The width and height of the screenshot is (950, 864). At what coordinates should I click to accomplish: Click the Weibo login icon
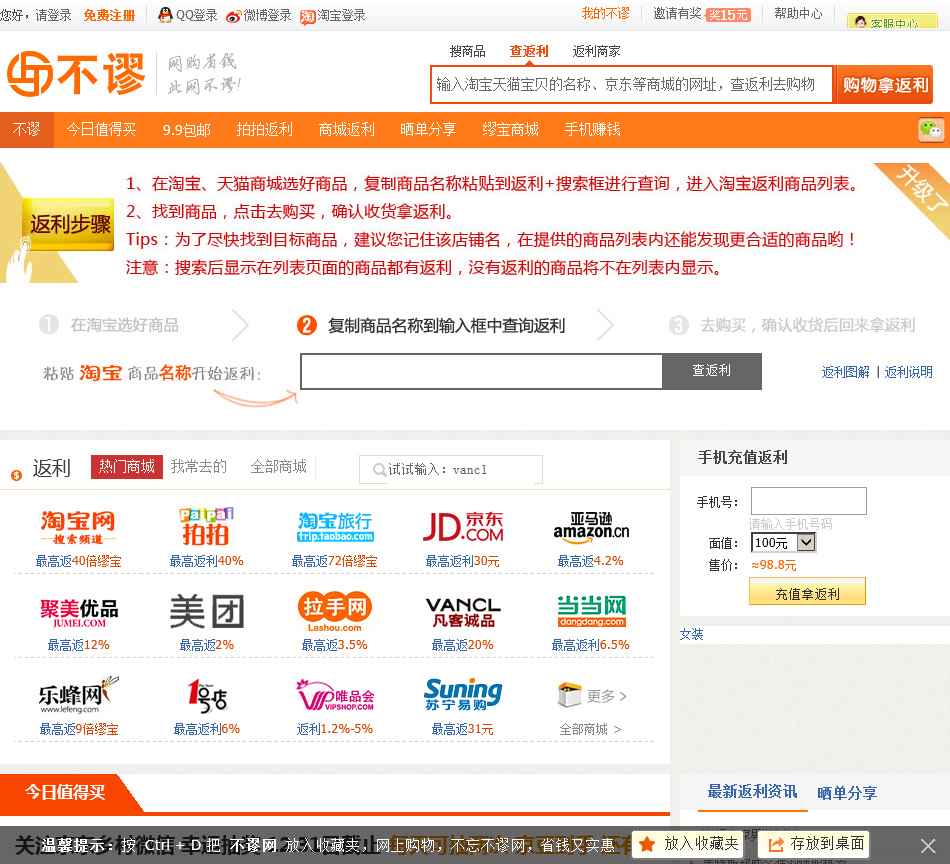pyautogui.click(x=233, y=16)
